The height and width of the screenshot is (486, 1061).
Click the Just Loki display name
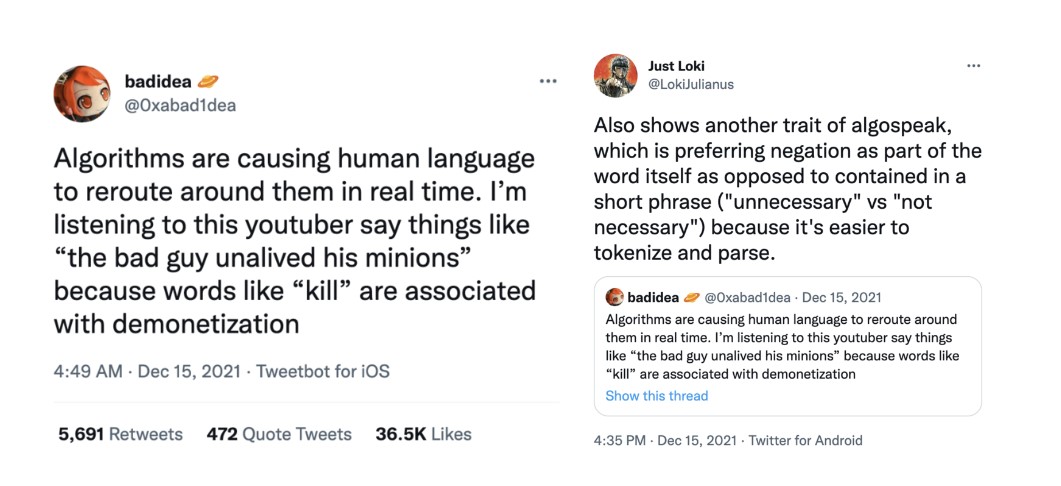coord(676,66)
